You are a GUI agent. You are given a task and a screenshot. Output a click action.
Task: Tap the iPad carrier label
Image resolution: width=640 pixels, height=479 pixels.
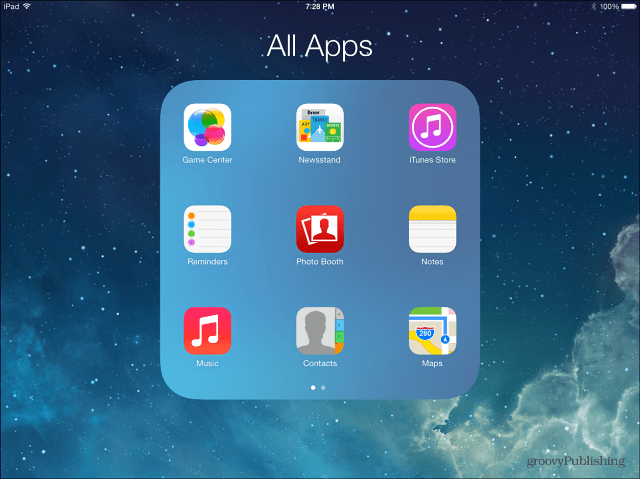click(x=11, y=6)
